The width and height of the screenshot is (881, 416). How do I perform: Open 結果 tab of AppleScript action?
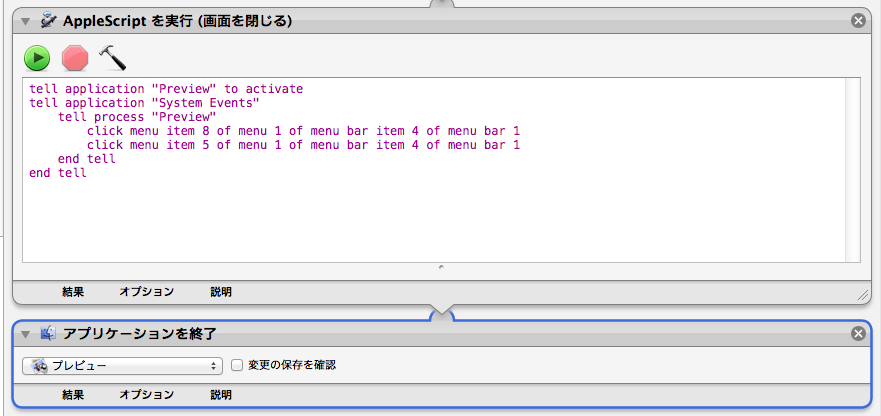pos(73,292)
